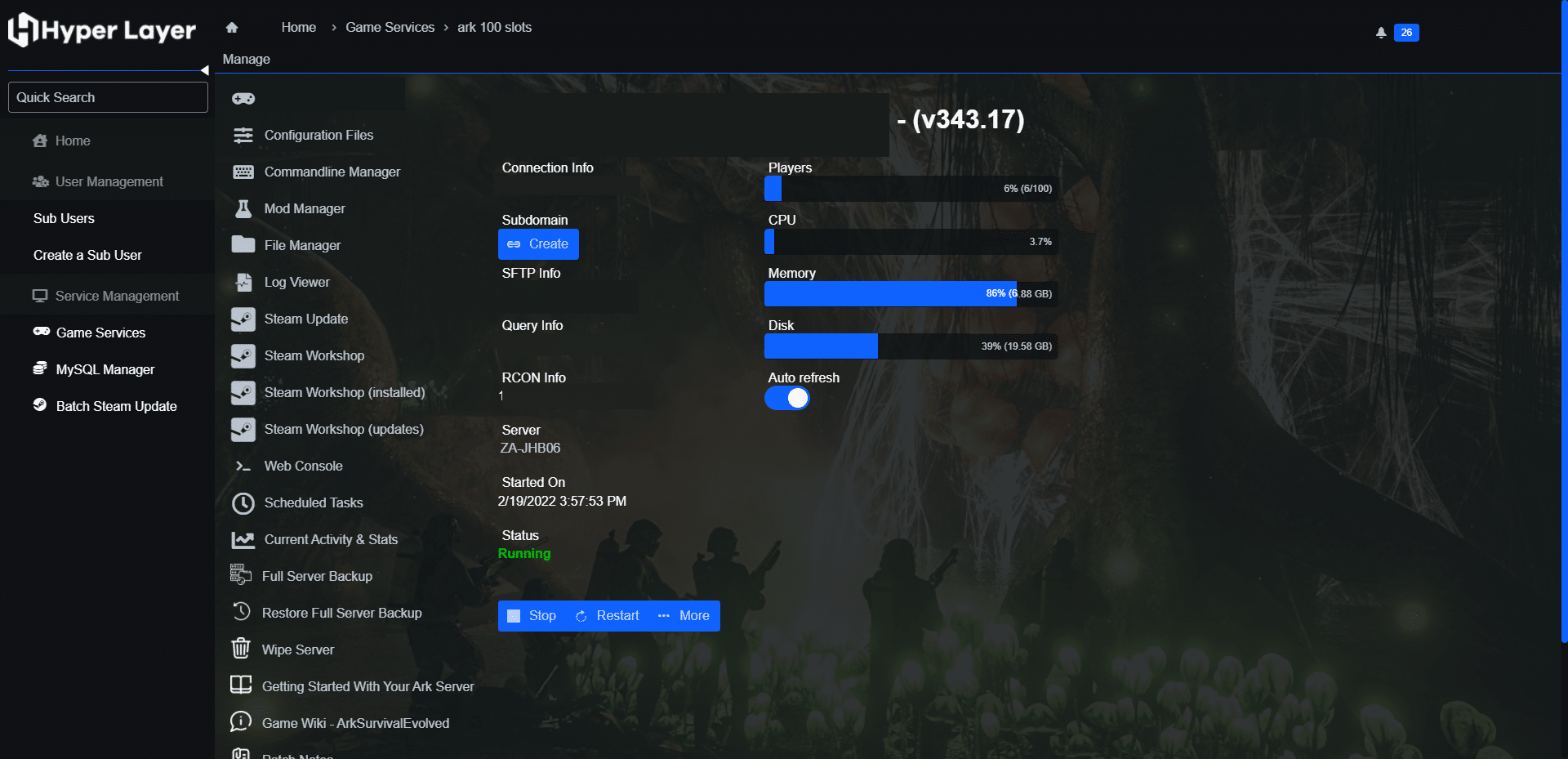Viewport: 1568px width, 759px height.
Task: Click the Game Services controller icon
Action: tap(42, 332)
